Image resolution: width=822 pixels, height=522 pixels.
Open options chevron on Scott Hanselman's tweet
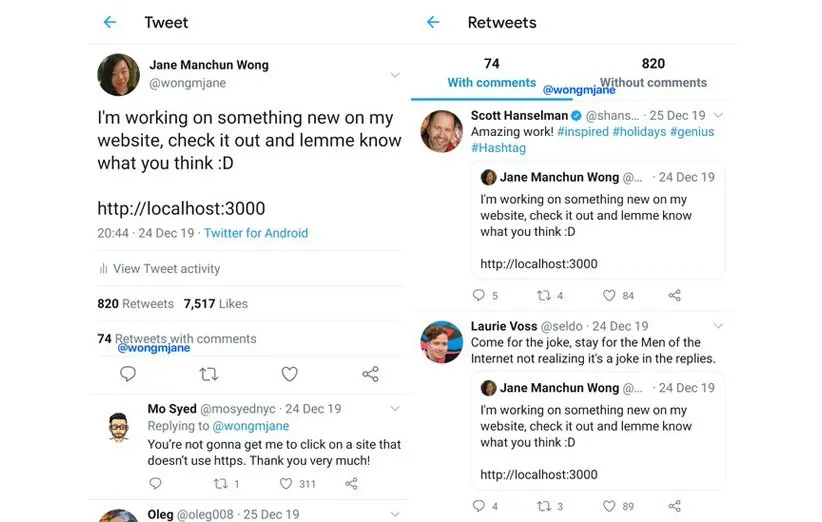pos(718,116)
